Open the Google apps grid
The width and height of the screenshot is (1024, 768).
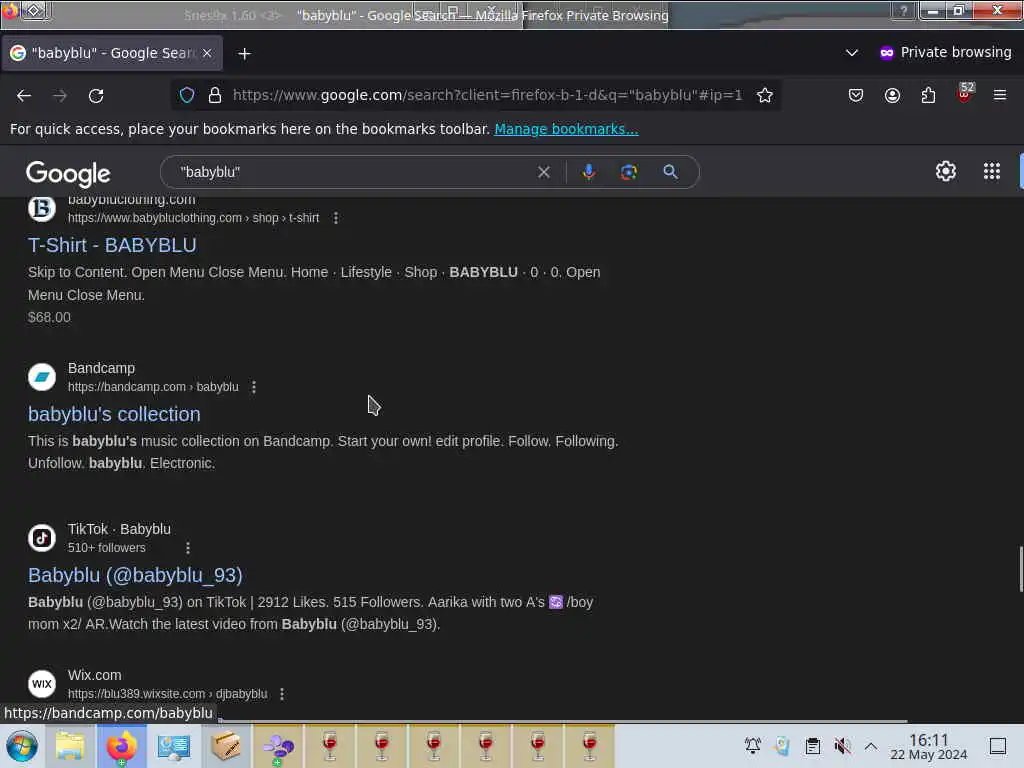(991, 171)
